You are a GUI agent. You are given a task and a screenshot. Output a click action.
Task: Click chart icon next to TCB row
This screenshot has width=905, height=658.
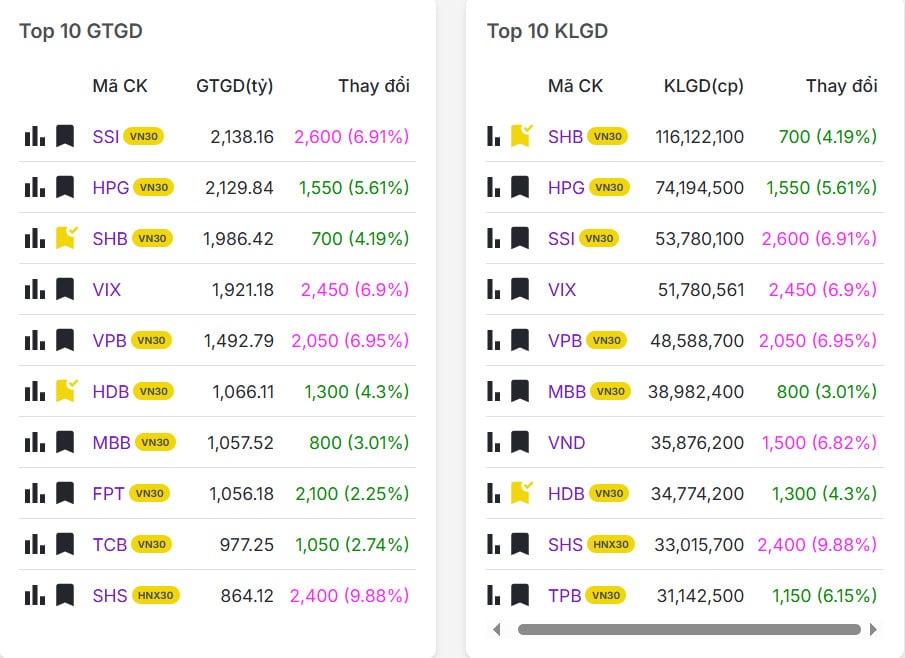(35, 545)
